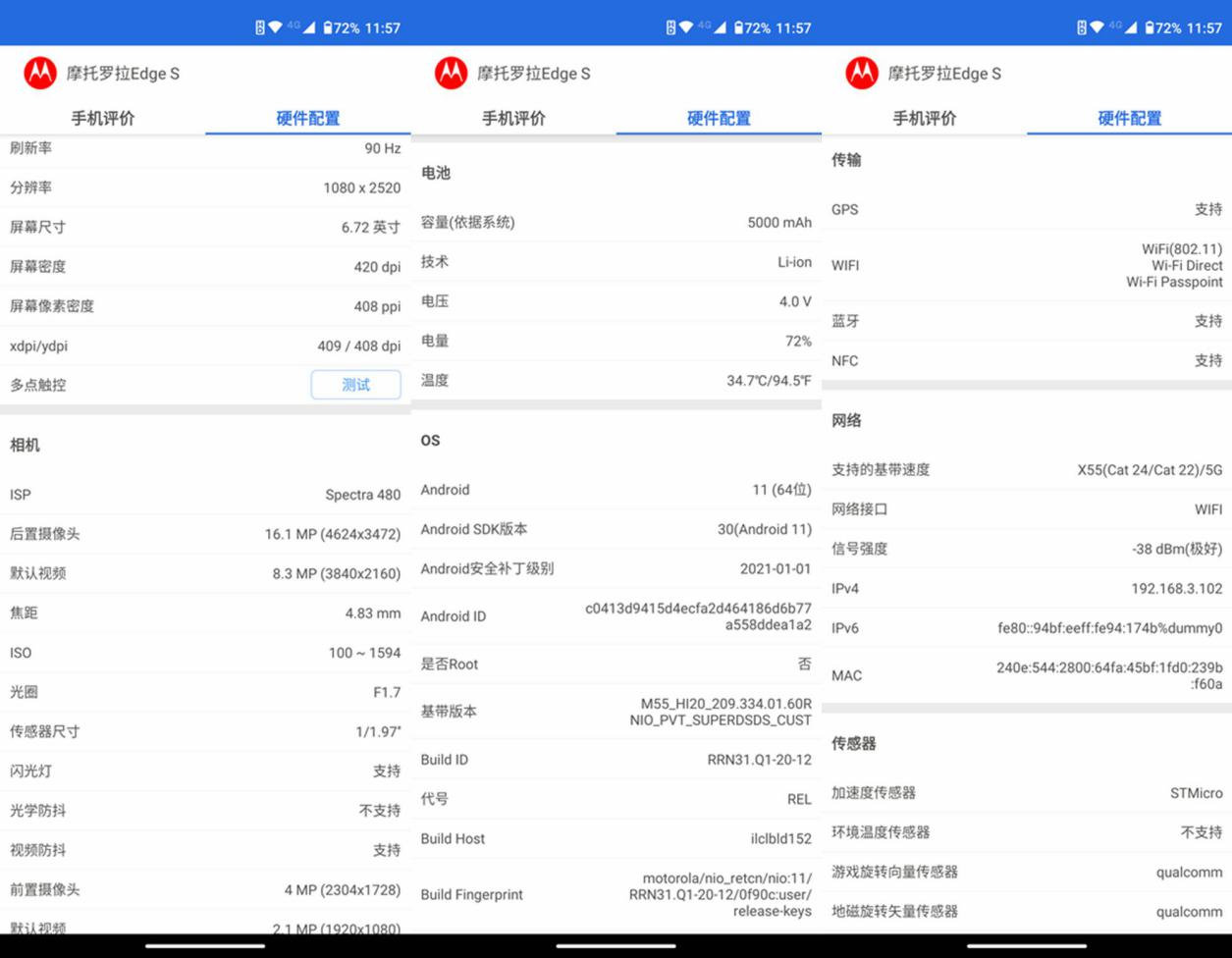Viewport: 1232px width, 958px height.
Task: Tap the 摩托罗拉Edge S title in the left screen
Action: pos(123,74)
